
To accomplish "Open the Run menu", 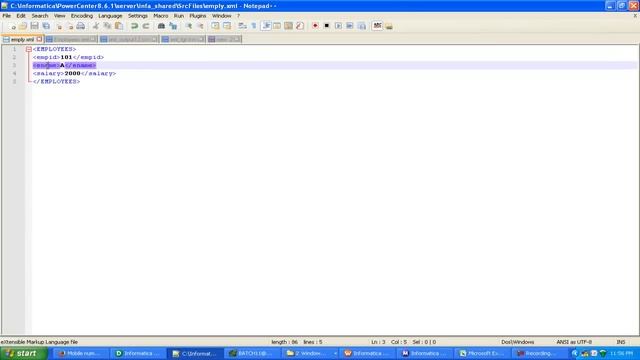I will click(179, 16).
